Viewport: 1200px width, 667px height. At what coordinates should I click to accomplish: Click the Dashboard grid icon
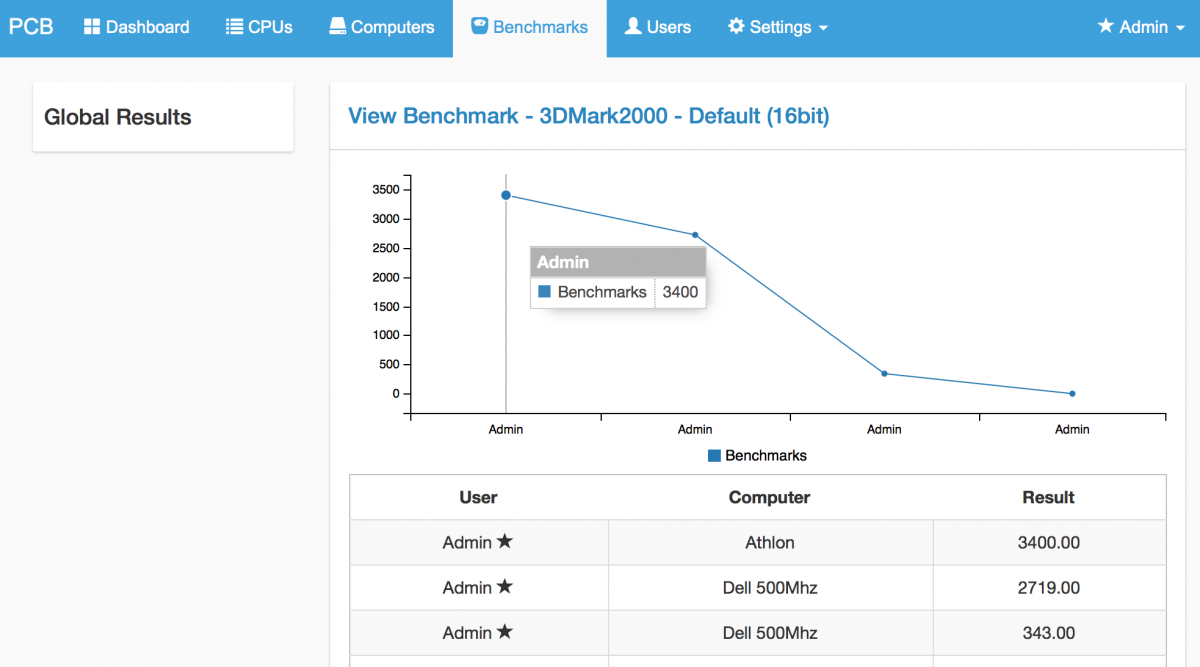(91, 27)
